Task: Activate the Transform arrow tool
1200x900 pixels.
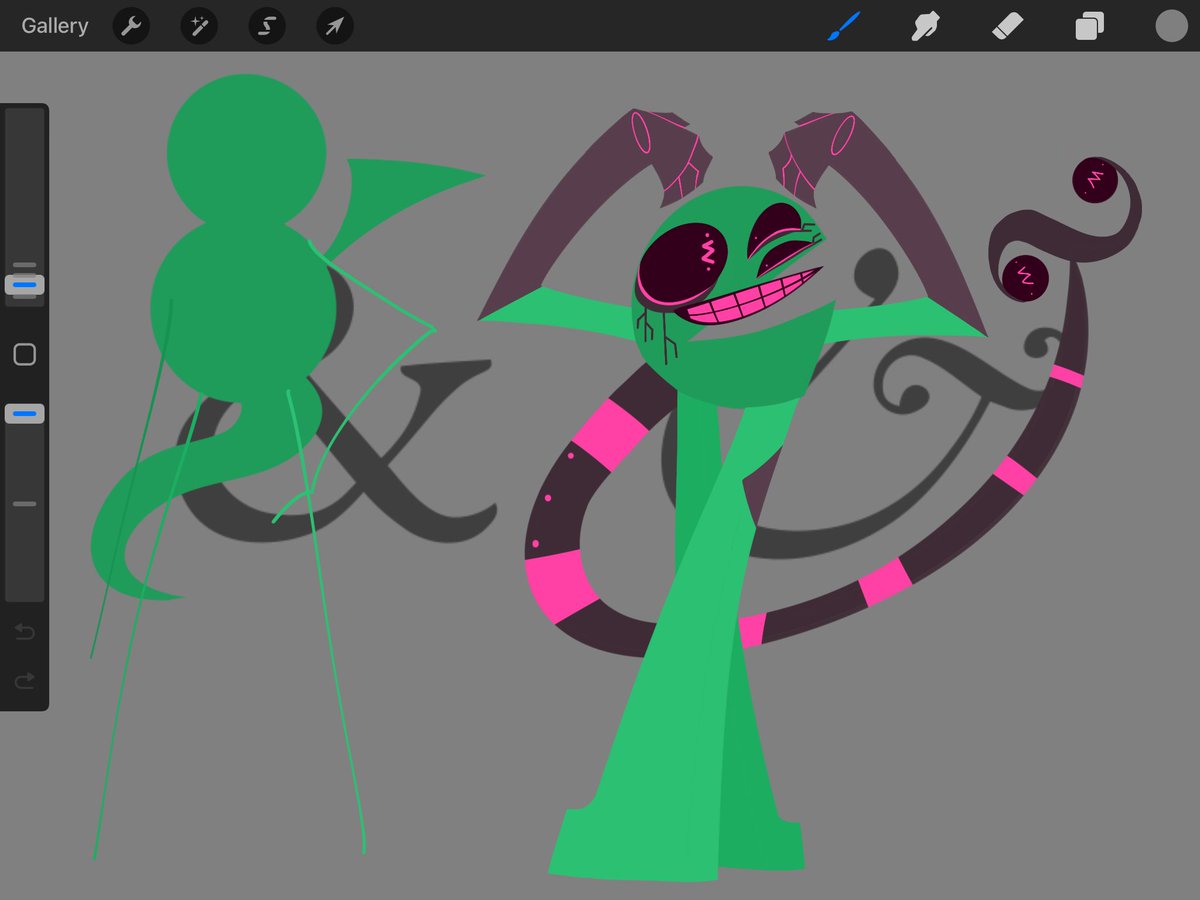Action: coord(335,26)
